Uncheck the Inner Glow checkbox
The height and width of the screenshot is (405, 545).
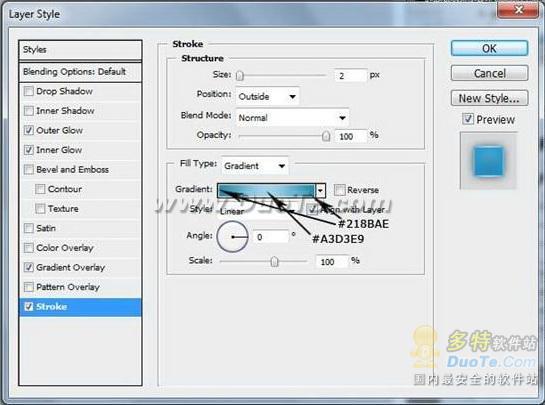pos(29,150)
